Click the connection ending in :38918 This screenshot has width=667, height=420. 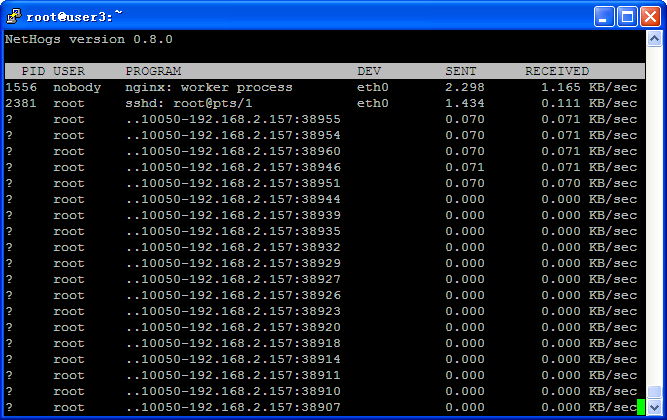point(233,343)
